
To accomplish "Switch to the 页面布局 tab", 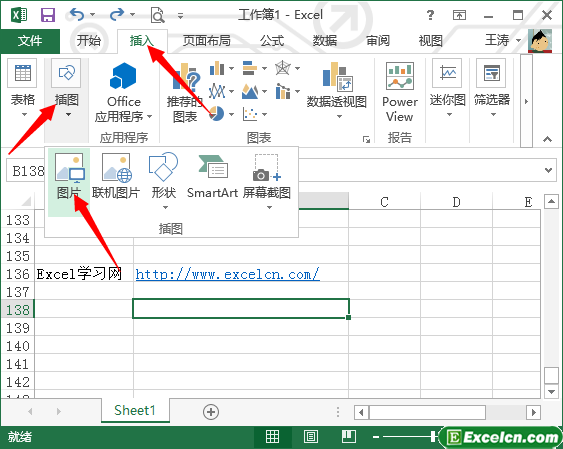I will pyautogui.click(x=206, y=41).
